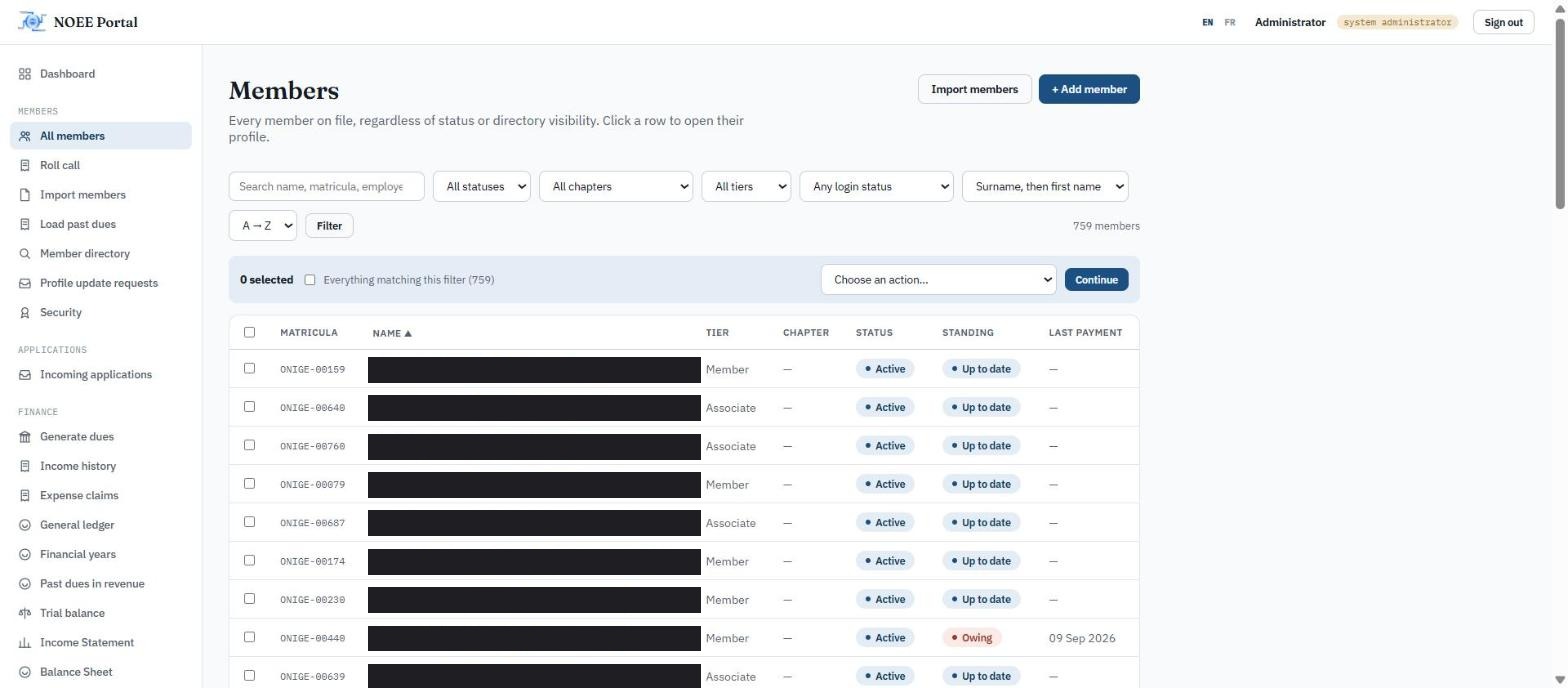Image resolution: width=1568 pixels, height=688 pixels.
Task: Open the Any login status dropdown
Action: (x=876, y=186)
